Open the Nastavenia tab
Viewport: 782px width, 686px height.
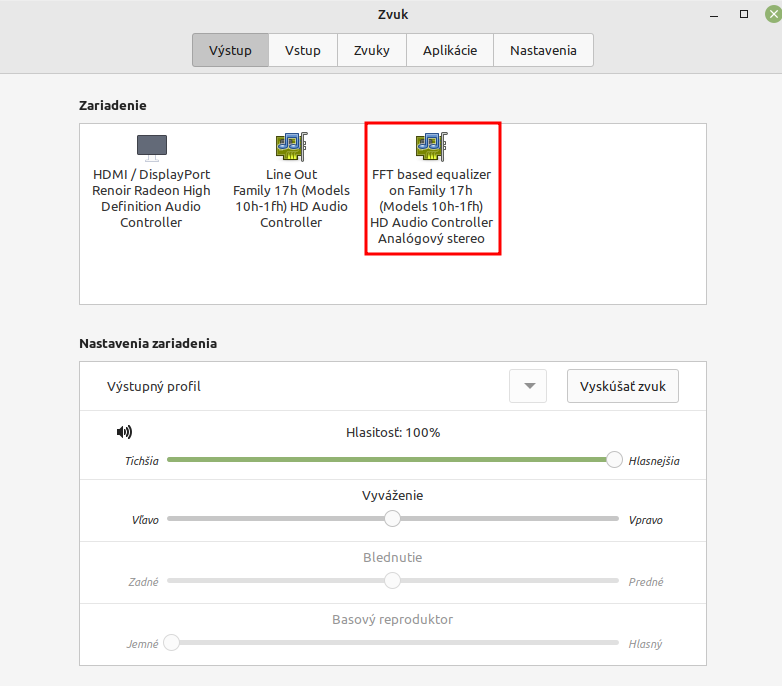[543, 50]
